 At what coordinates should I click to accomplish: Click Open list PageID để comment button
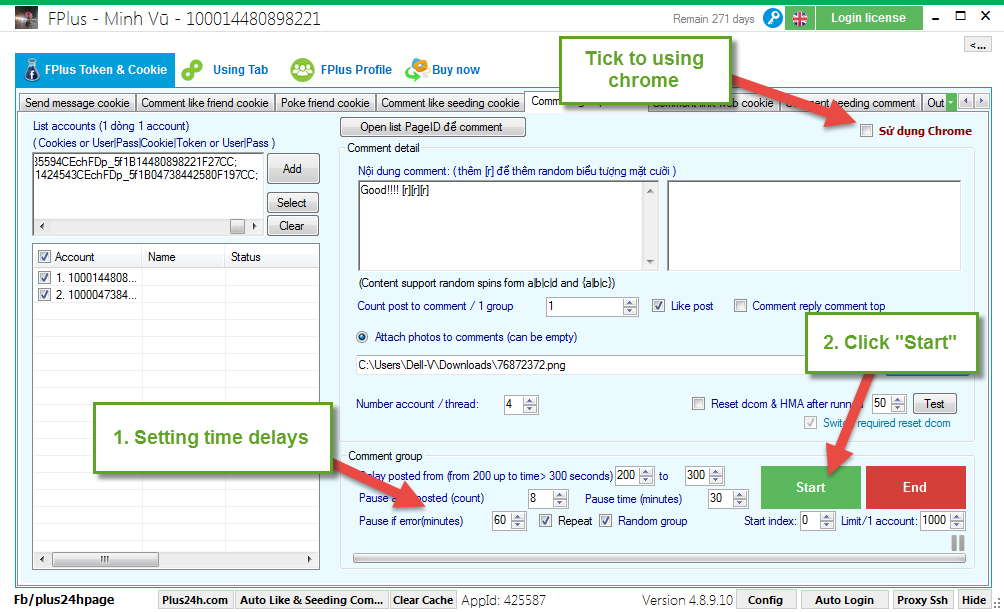coord(432,127)
